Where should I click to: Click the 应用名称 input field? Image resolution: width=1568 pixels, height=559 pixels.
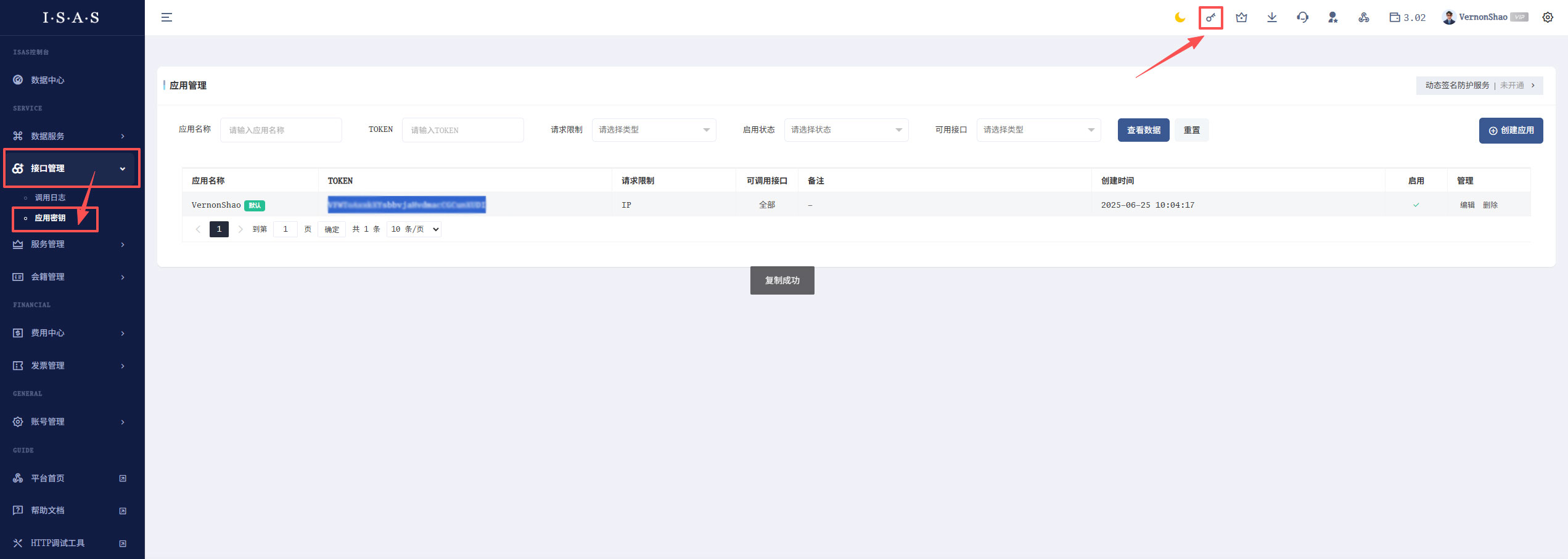(x=281, y=130)
